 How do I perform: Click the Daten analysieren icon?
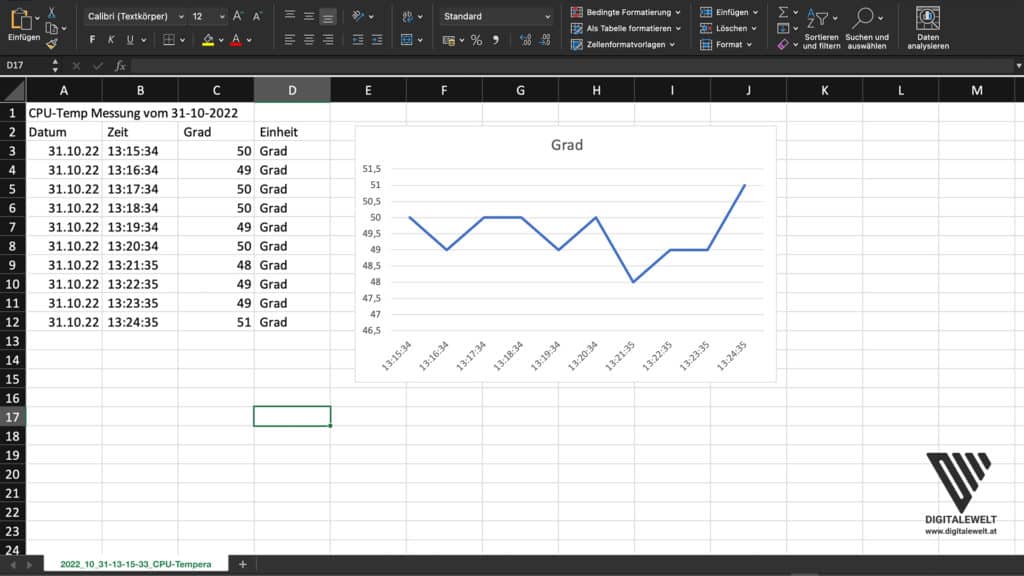tap(928, 27)
